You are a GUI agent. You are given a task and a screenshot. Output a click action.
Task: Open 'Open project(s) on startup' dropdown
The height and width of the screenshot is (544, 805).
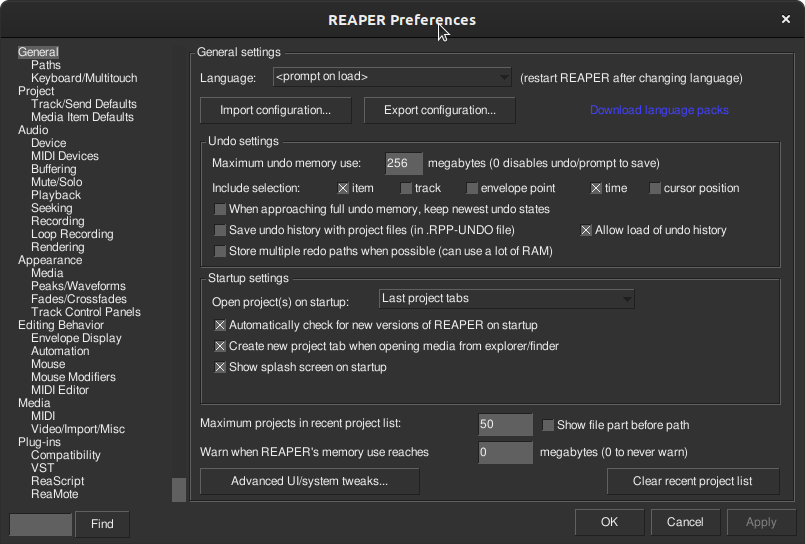(x=506, y=299)
